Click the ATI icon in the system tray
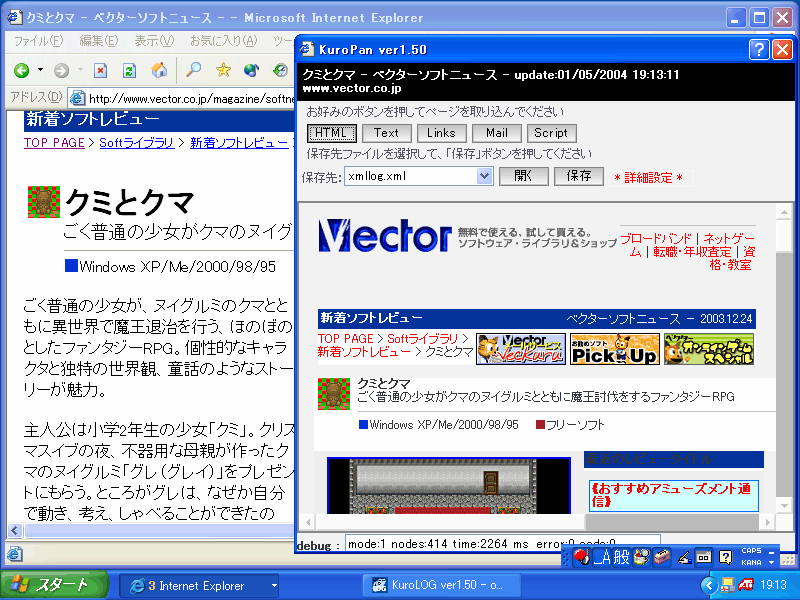 (x=745, y=585)
